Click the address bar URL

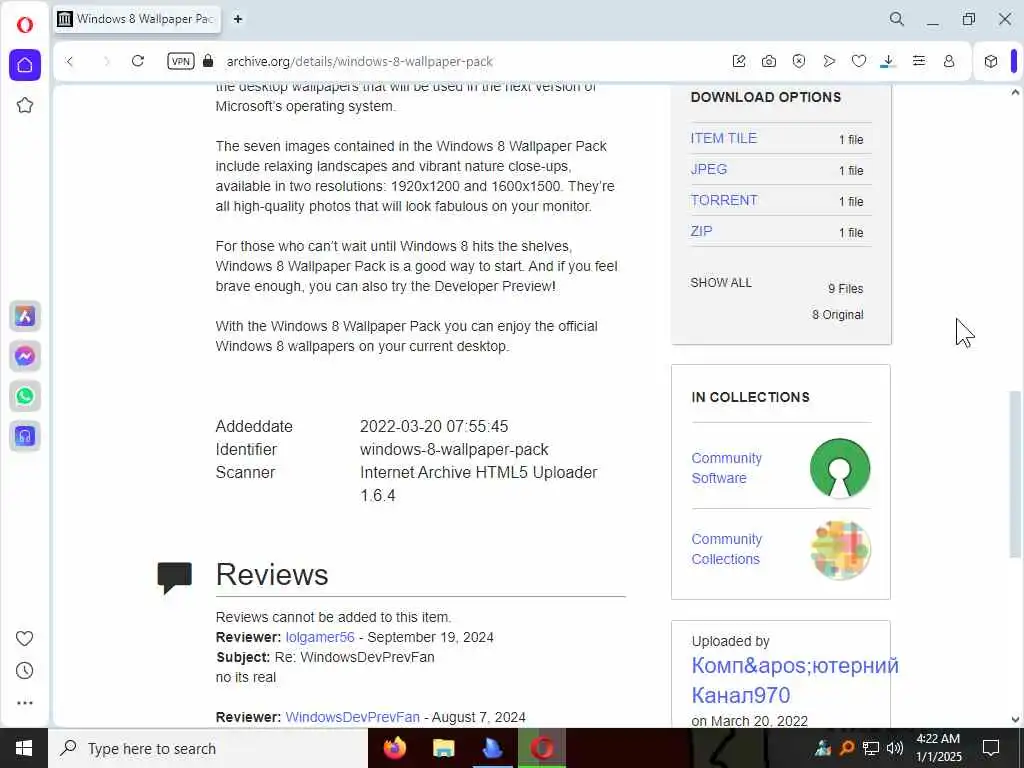[x=359, y=61]
